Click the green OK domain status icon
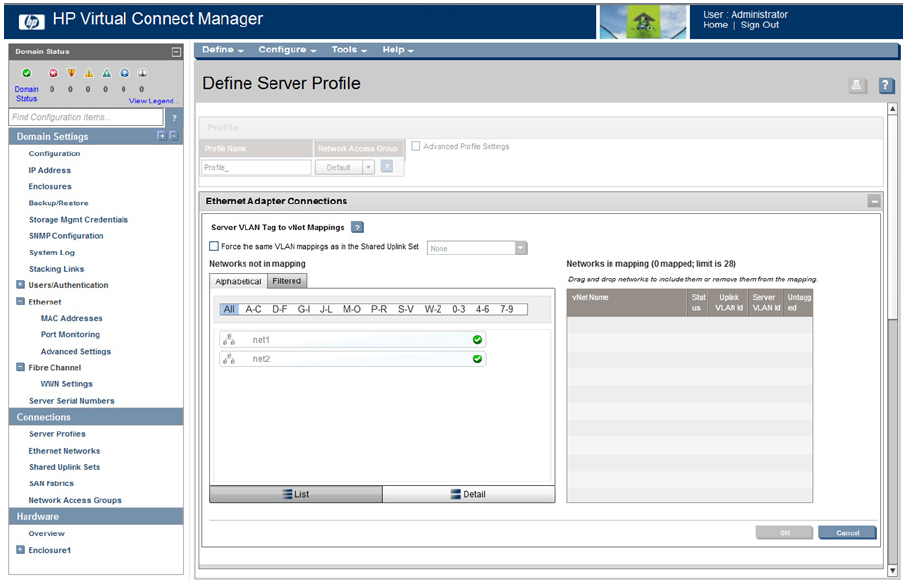The image size is (906, 584). (27, 73)
